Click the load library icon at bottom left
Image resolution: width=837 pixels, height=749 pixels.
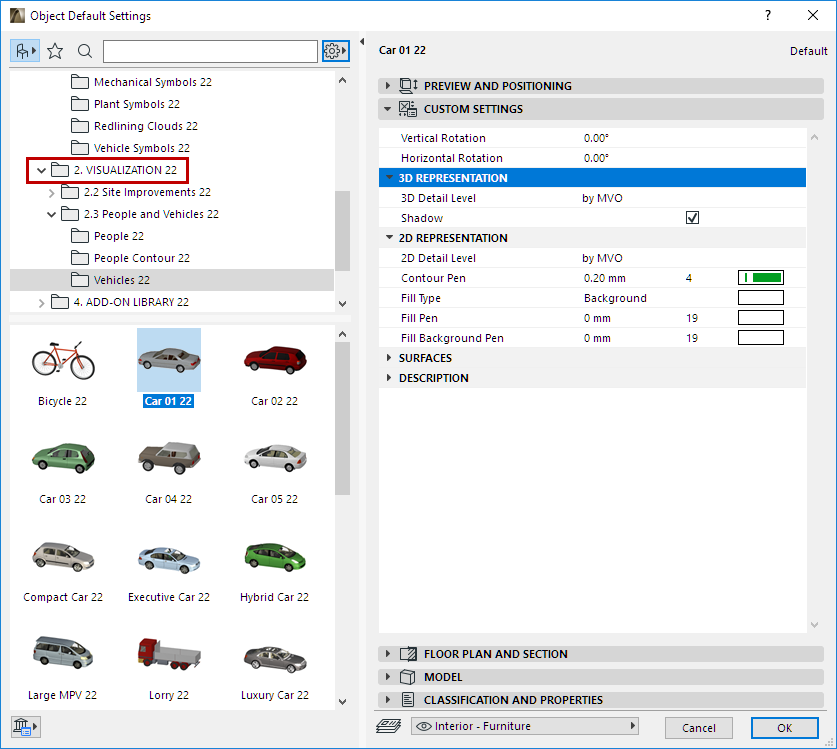[x=25, y=726]
